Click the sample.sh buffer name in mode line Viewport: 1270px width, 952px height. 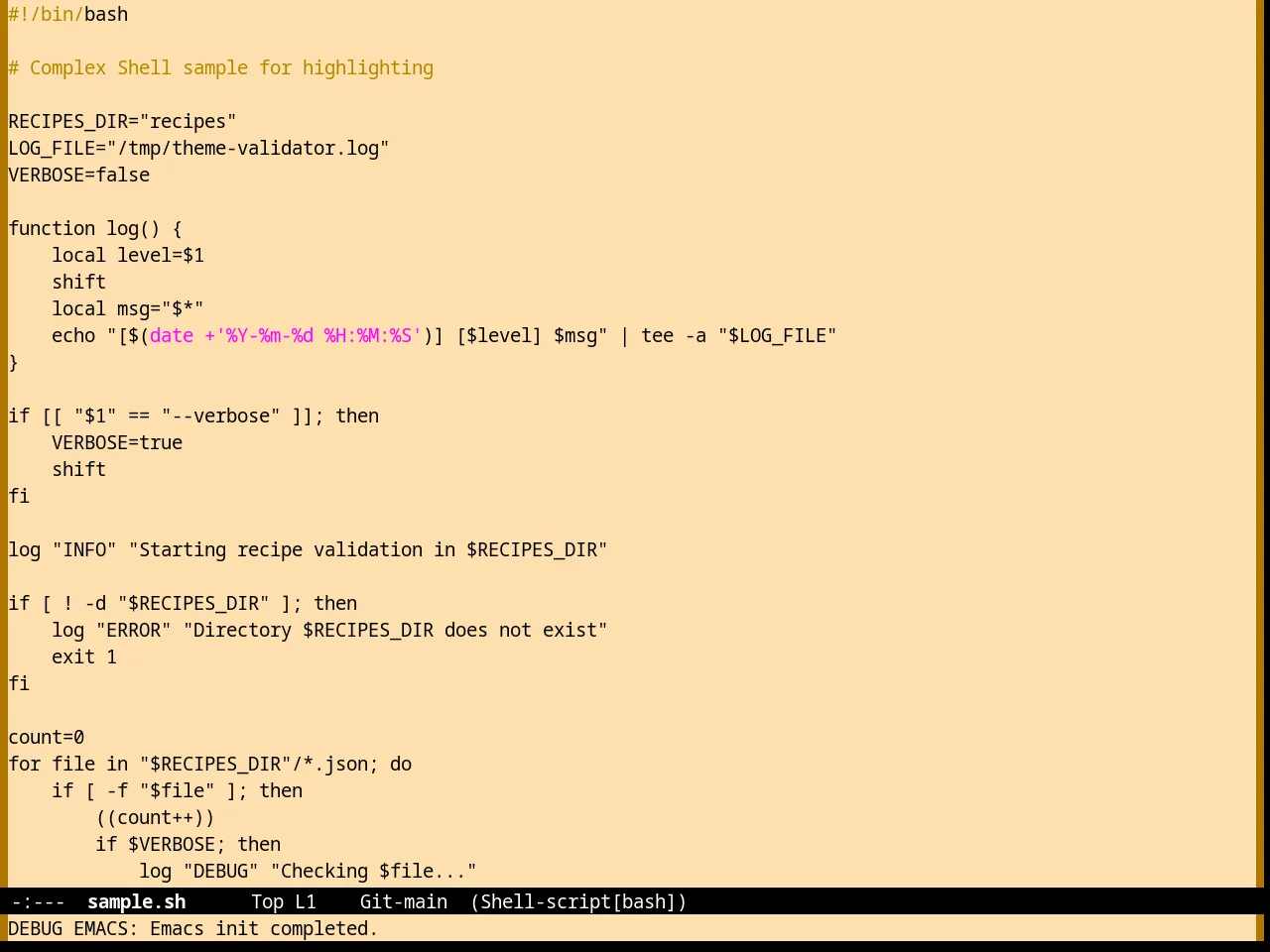[136, 901]
